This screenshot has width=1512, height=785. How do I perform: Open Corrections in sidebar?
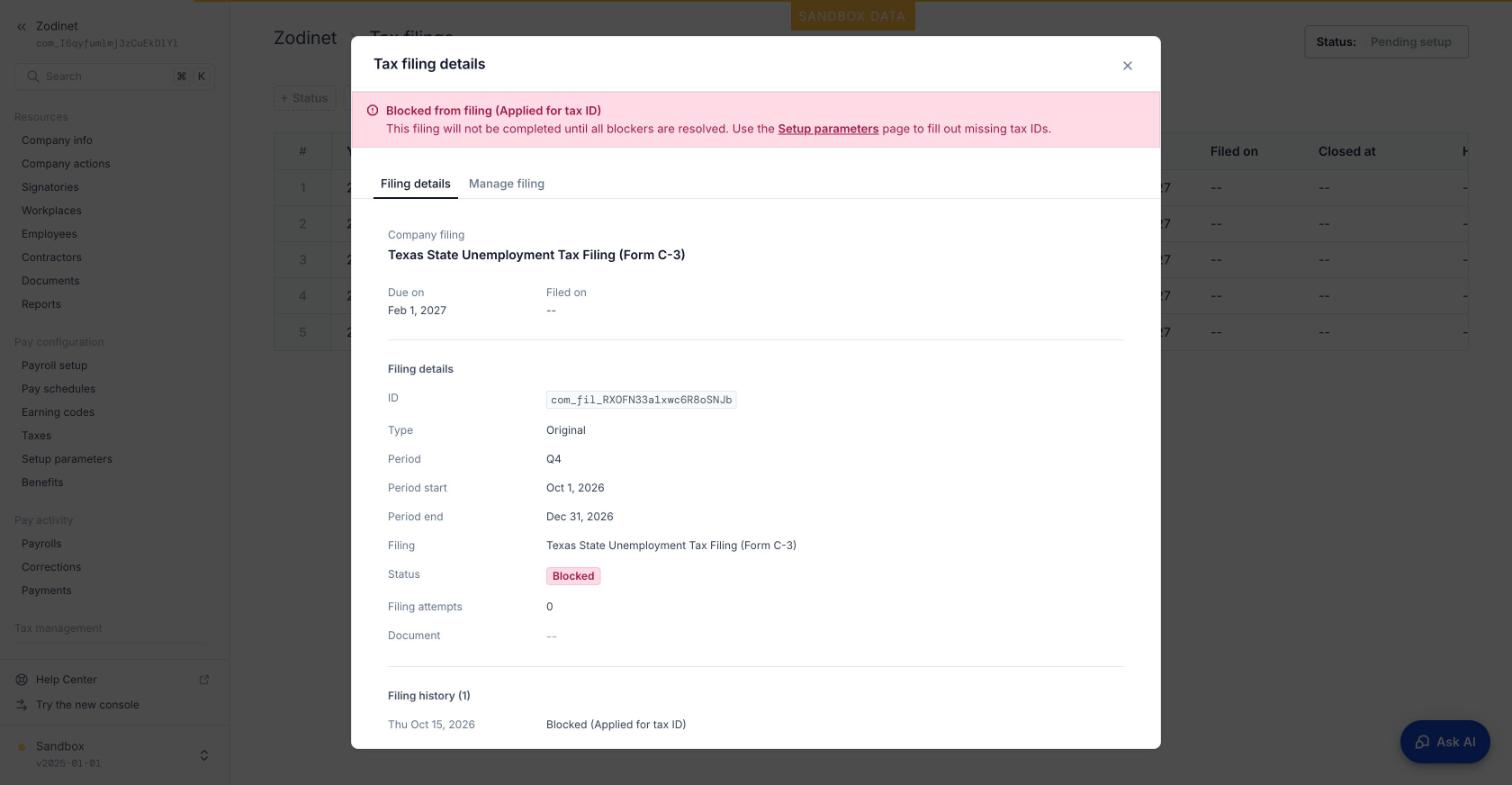pyautogui.click(x=51, y=567)
